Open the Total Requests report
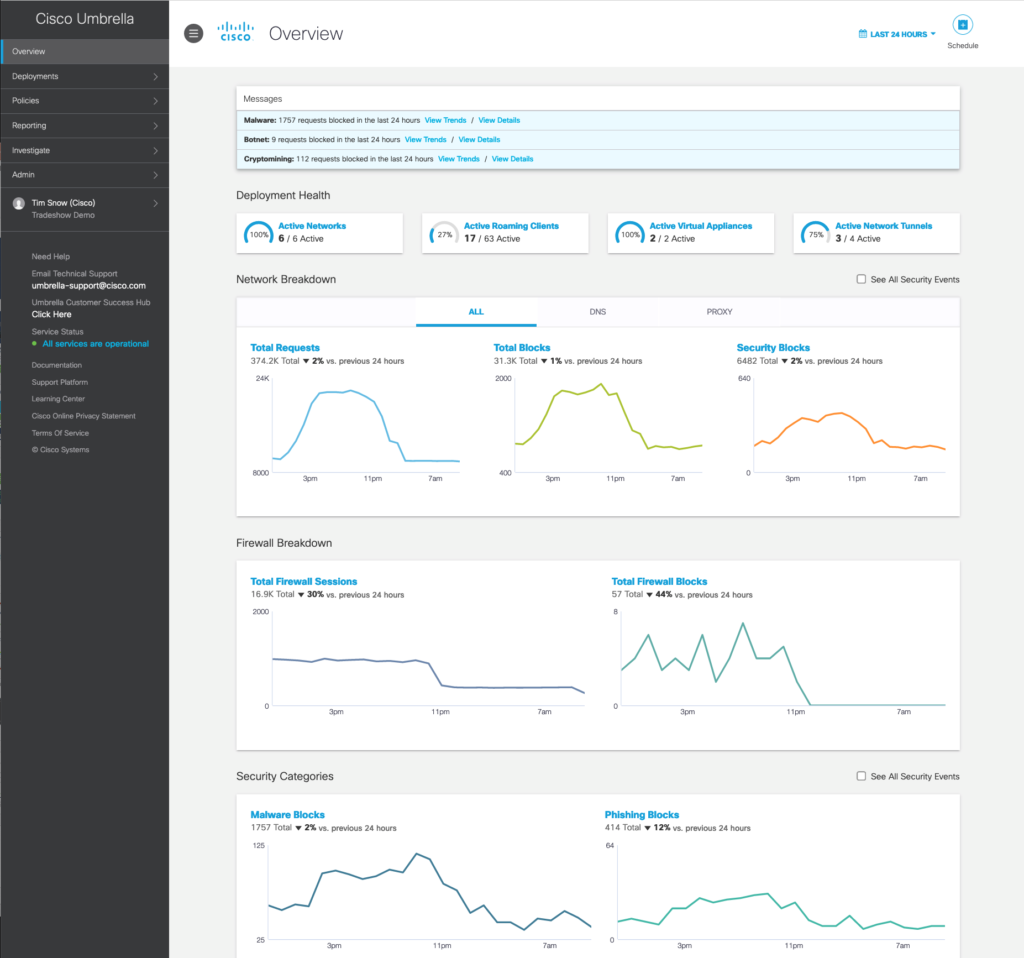1024x958 pixels. coord(285,347)
